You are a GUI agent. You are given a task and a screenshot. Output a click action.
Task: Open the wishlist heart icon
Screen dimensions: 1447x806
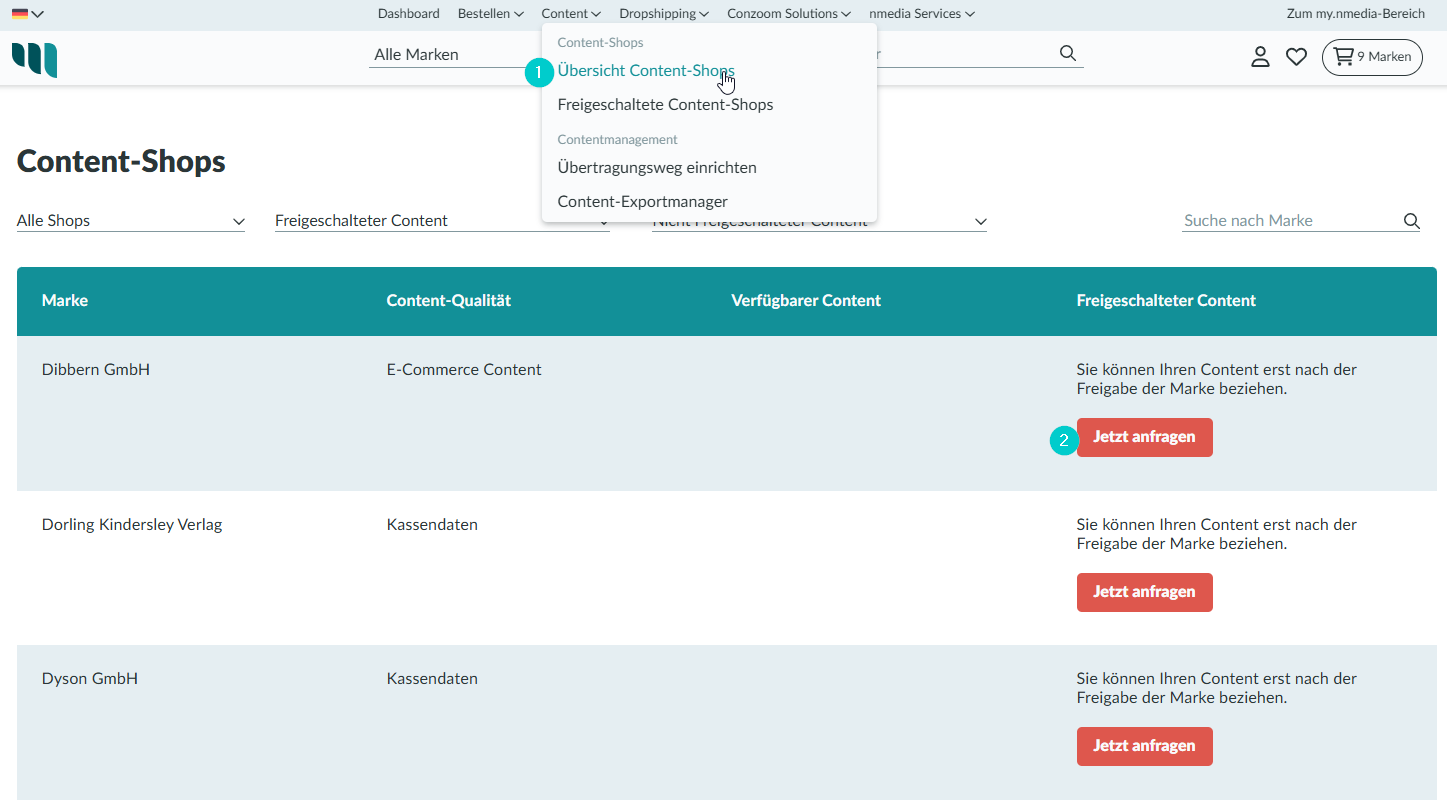1296,57
